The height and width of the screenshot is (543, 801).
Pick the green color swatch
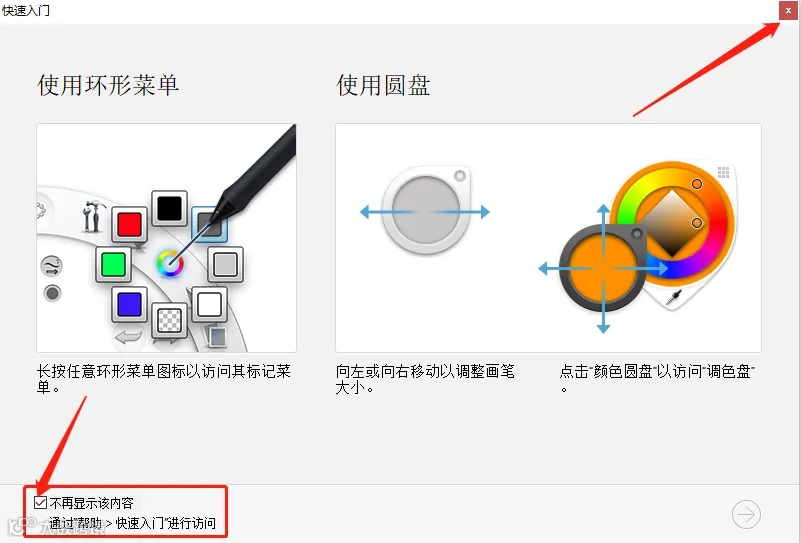click(113, 264)
